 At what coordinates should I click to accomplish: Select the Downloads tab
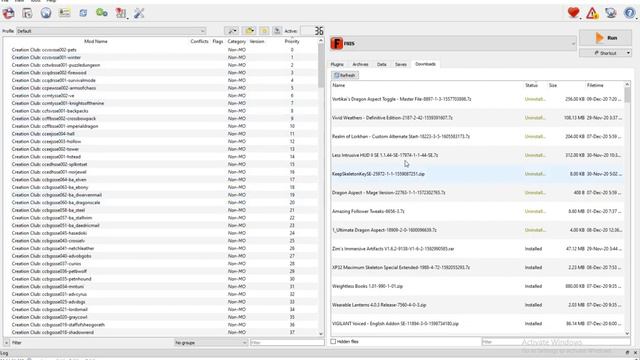tap(425, 64)
